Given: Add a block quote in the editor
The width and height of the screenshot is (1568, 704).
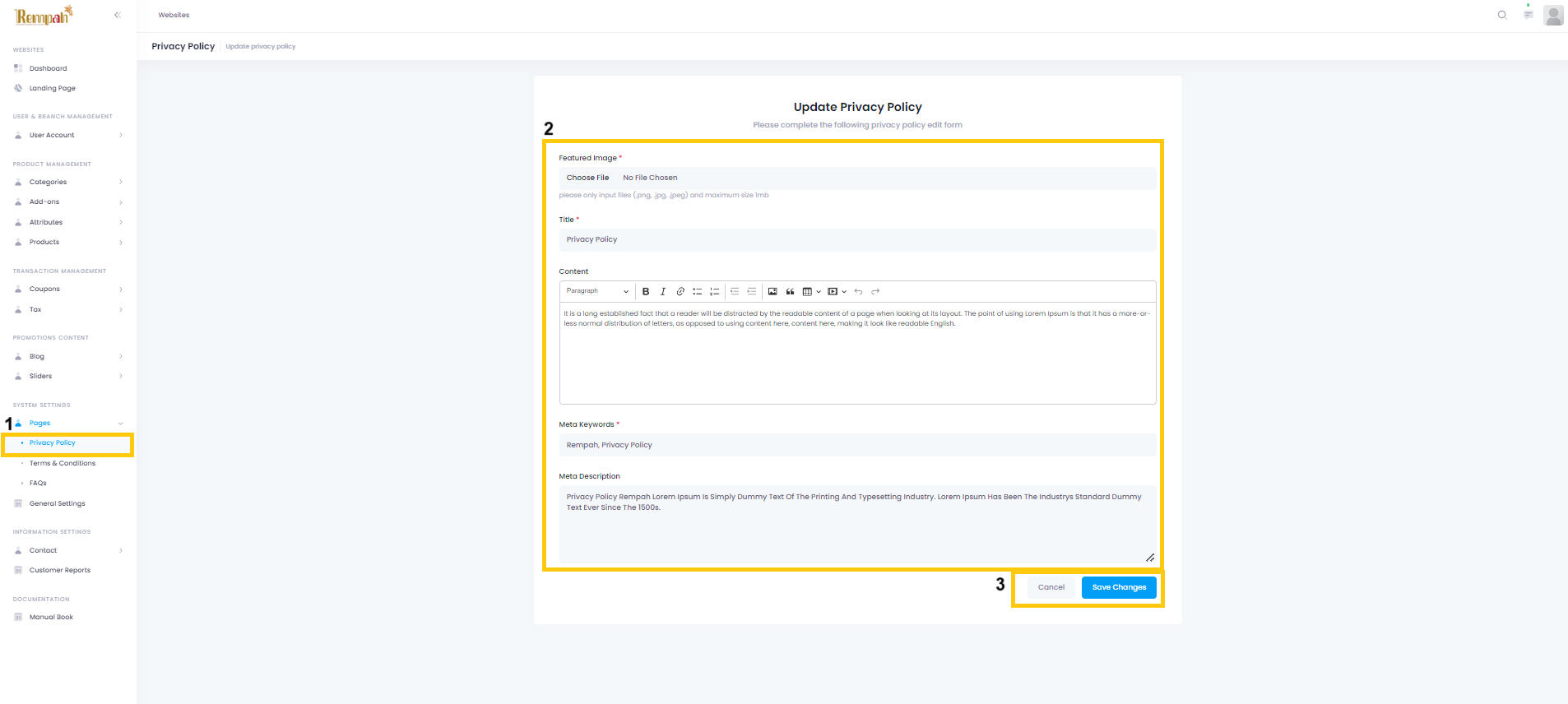Looking at the screenshot, I should (790, 292).
